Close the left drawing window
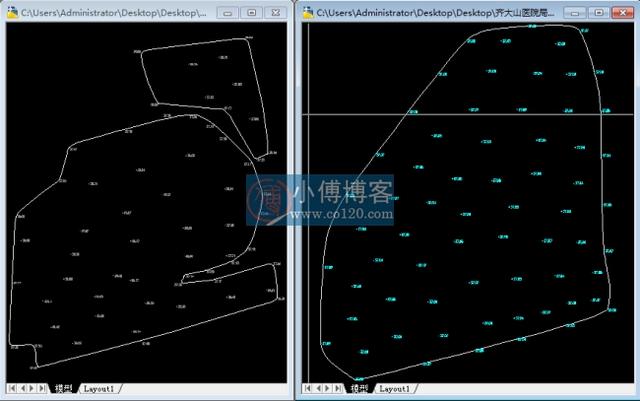The height and width of the screenshot is (401, 640). pyautogui.click(x=273, y=13)
